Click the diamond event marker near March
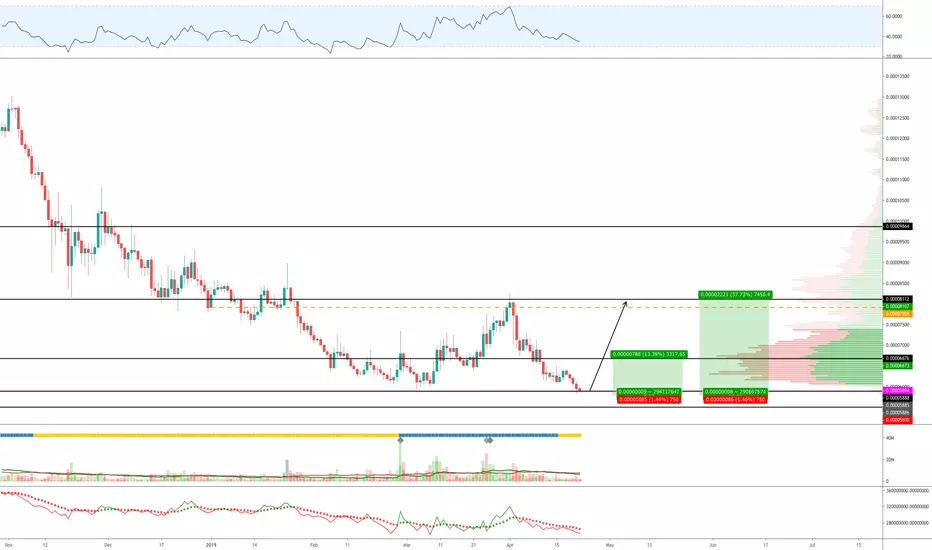The width and height of the screenshot is (932, 550). 400,440
